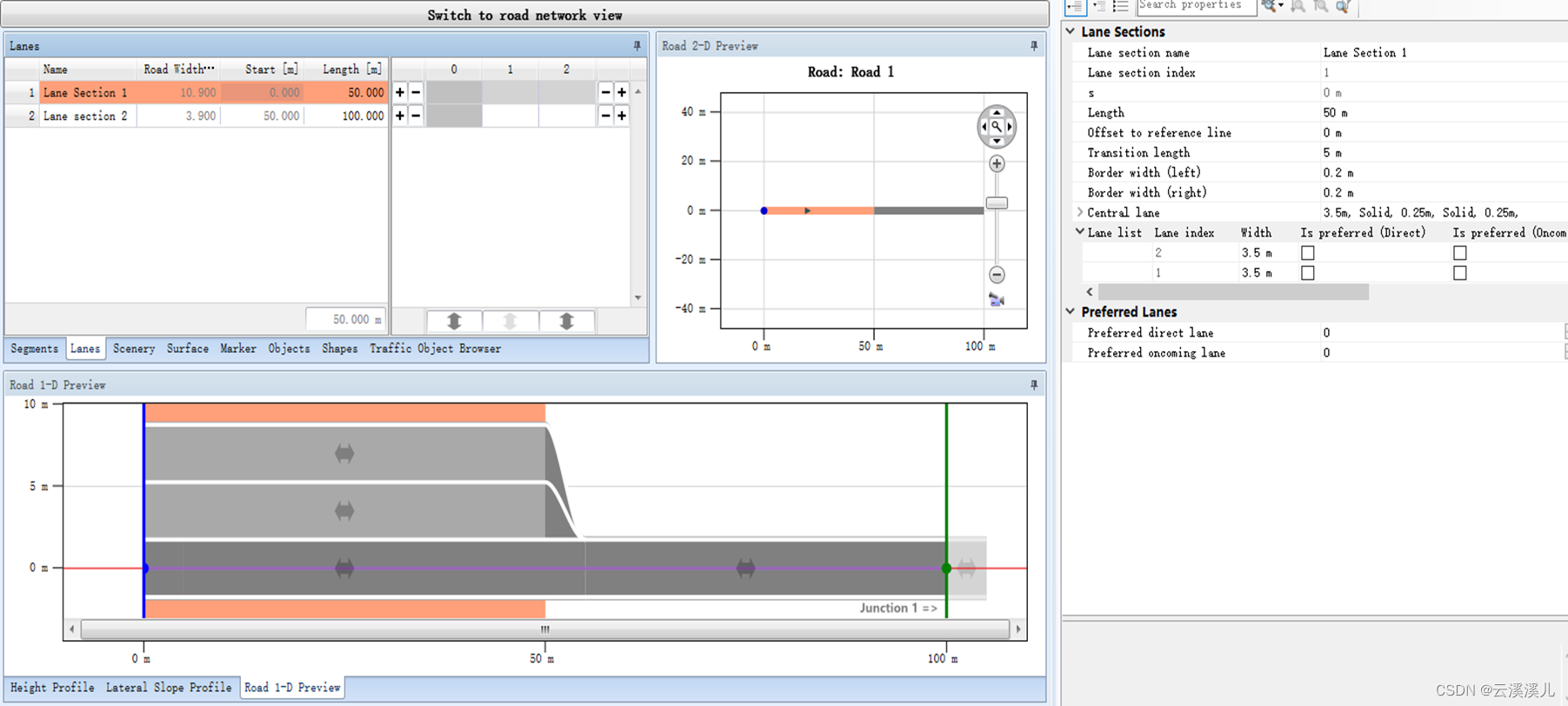Screen dimensions: 1568x706
Task: Click the Search properties field
Action: [1197, 6]
